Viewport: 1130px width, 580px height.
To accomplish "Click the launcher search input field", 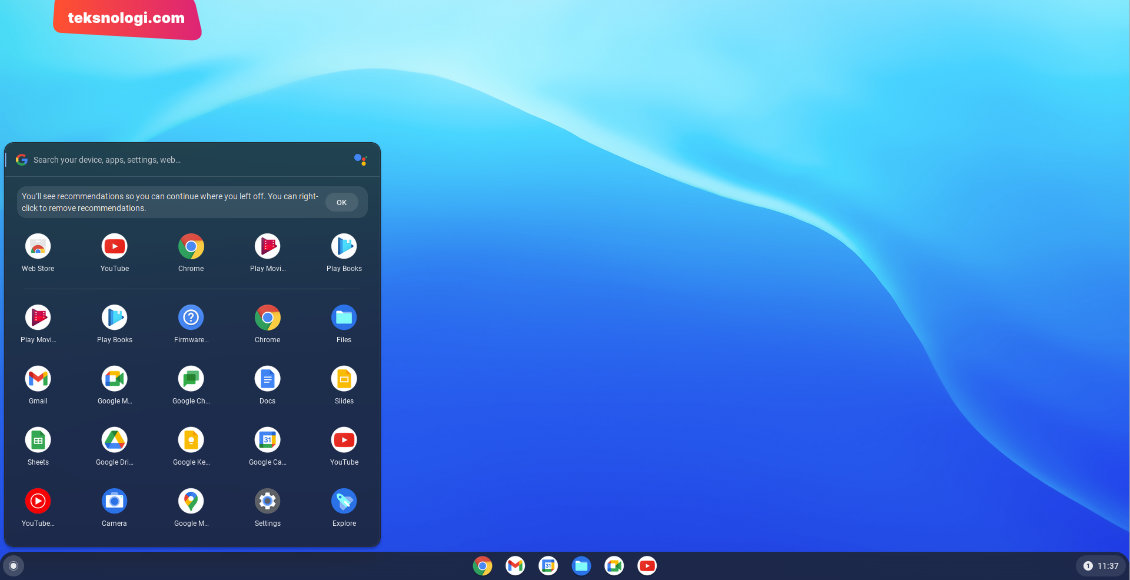I will coord(180,160).
